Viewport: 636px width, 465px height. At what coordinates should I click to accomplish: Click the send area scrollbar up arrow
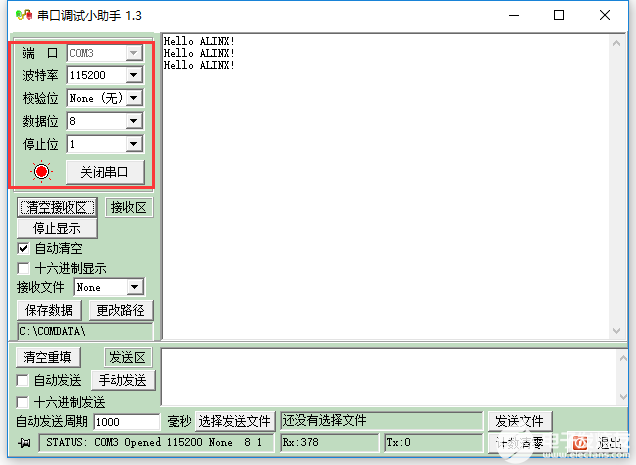[623, 358]
